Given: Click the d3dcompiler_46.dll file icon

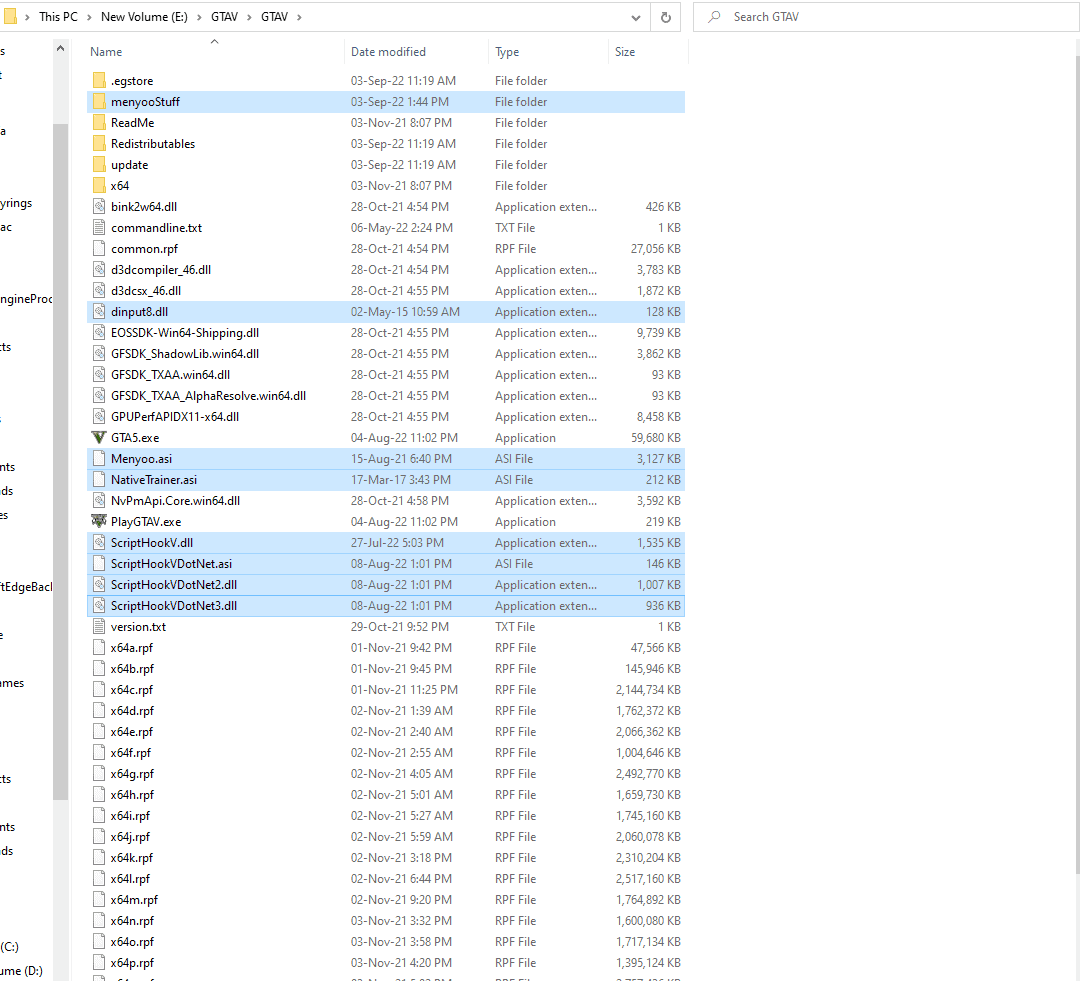Looking at the screenshot, I should [x=99, y=270].
